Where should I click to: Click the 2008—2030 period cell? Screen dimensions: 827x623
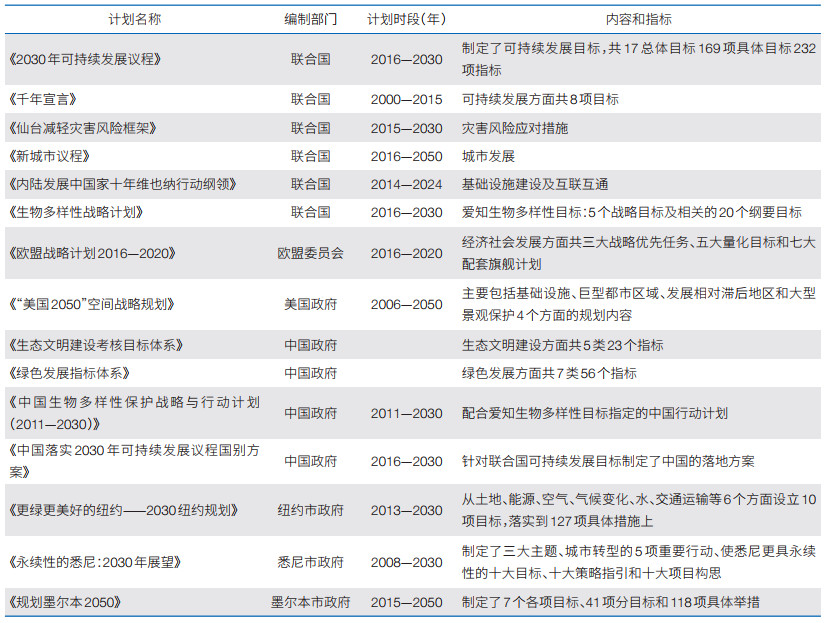pos(407,562)
